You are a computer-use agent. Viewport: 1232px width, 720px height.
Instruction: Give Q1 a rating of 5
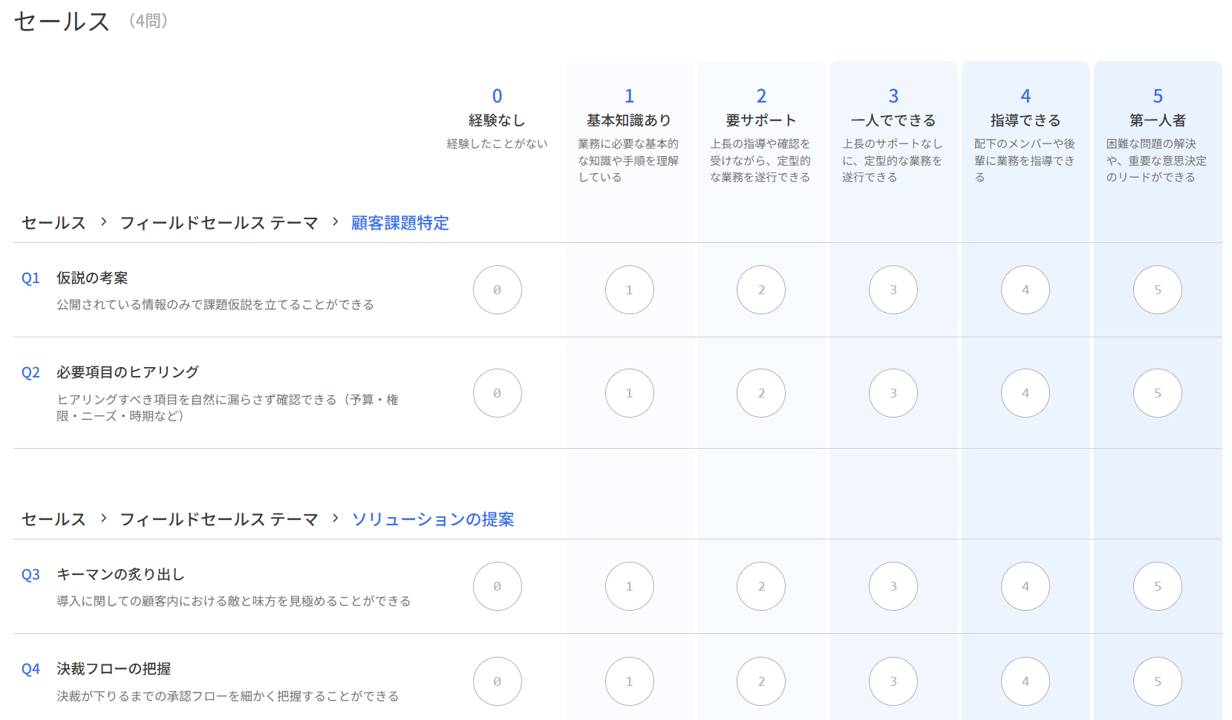(x=1157, y=289)
